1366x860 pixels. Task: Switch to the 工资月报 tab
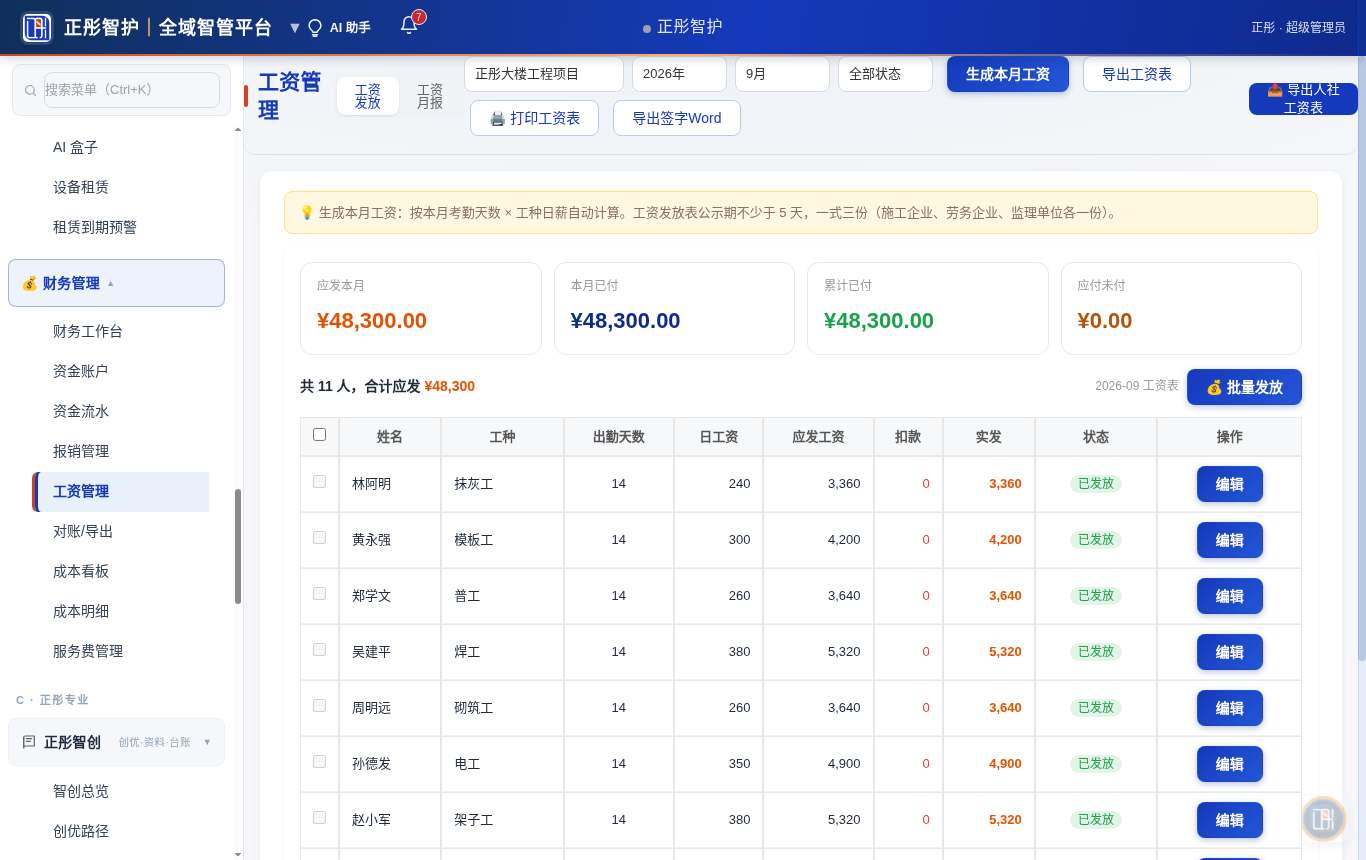tap(430, 96)
